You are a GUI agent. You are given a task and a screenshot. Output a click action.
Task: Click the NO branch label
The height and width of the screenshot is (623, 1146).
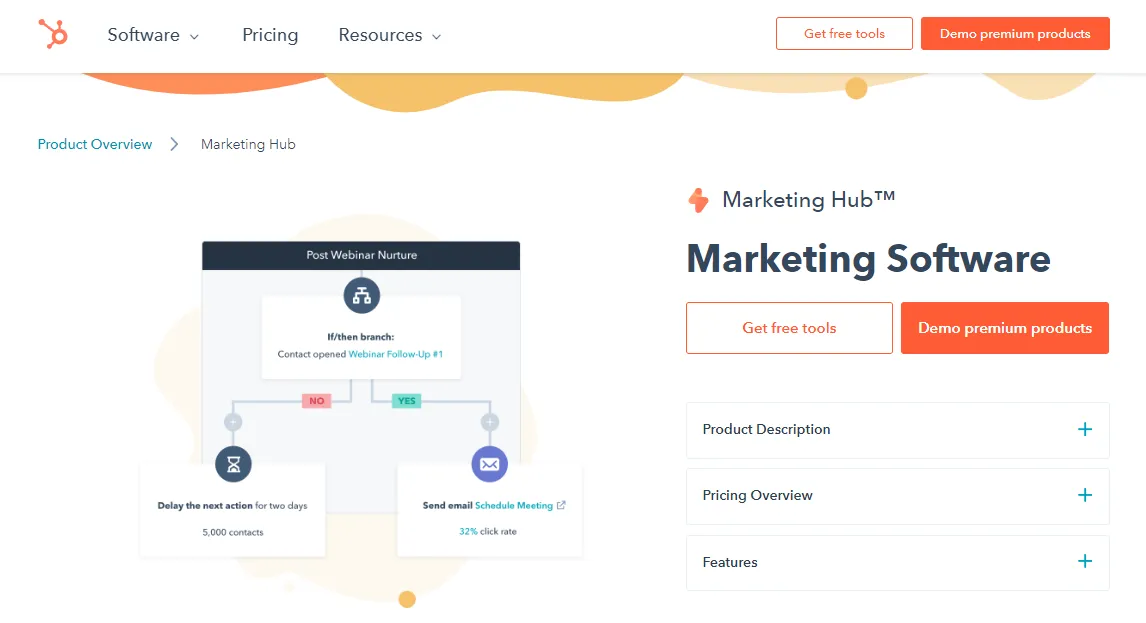[x=316, y=401]
